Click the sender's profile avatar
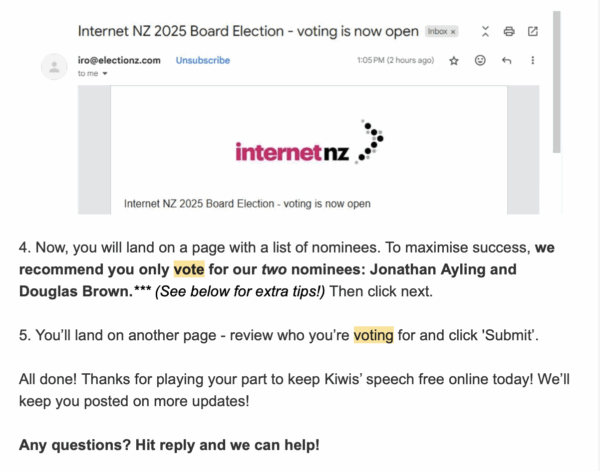This screenshot has width=600, height=471. [53, 67]
